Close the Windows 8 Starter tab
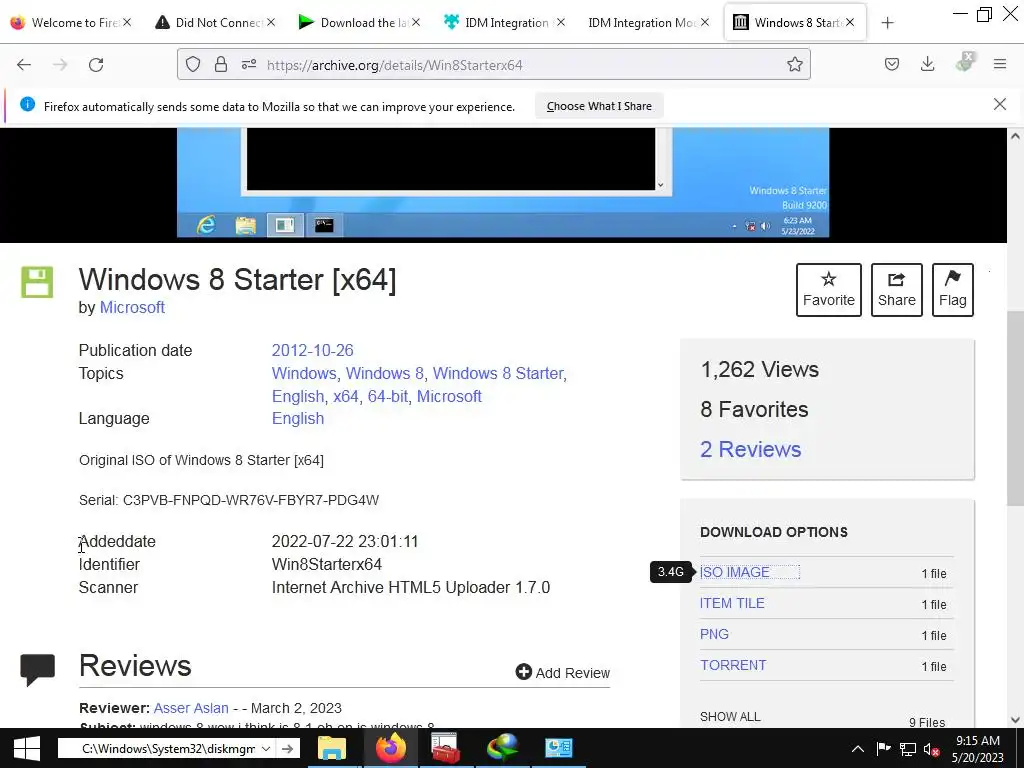The width and height of the screenshot is (1024, 768). click(x=850, y=23)
